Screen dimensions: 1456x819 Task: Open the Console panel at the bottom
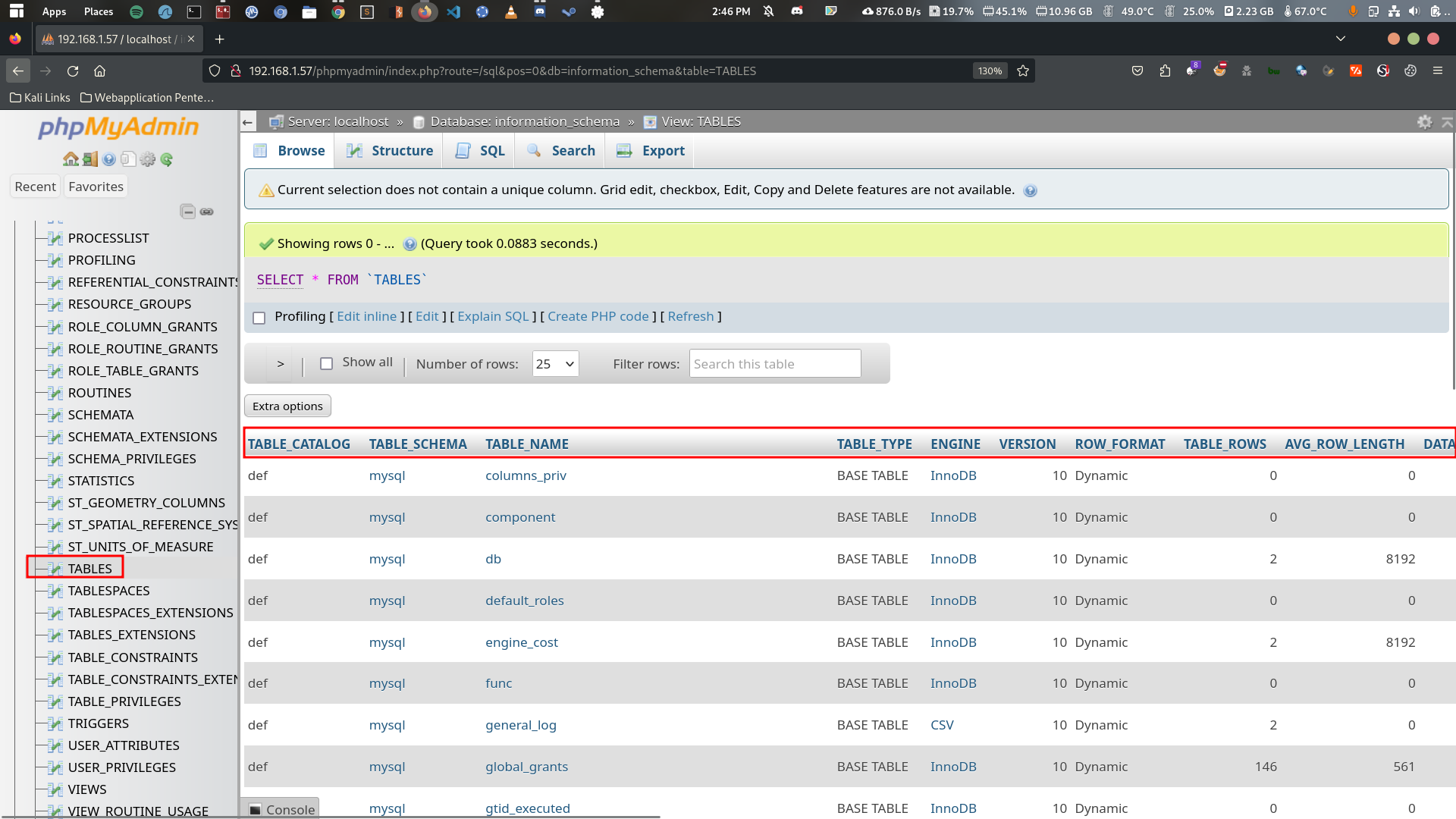click(281, 809)
